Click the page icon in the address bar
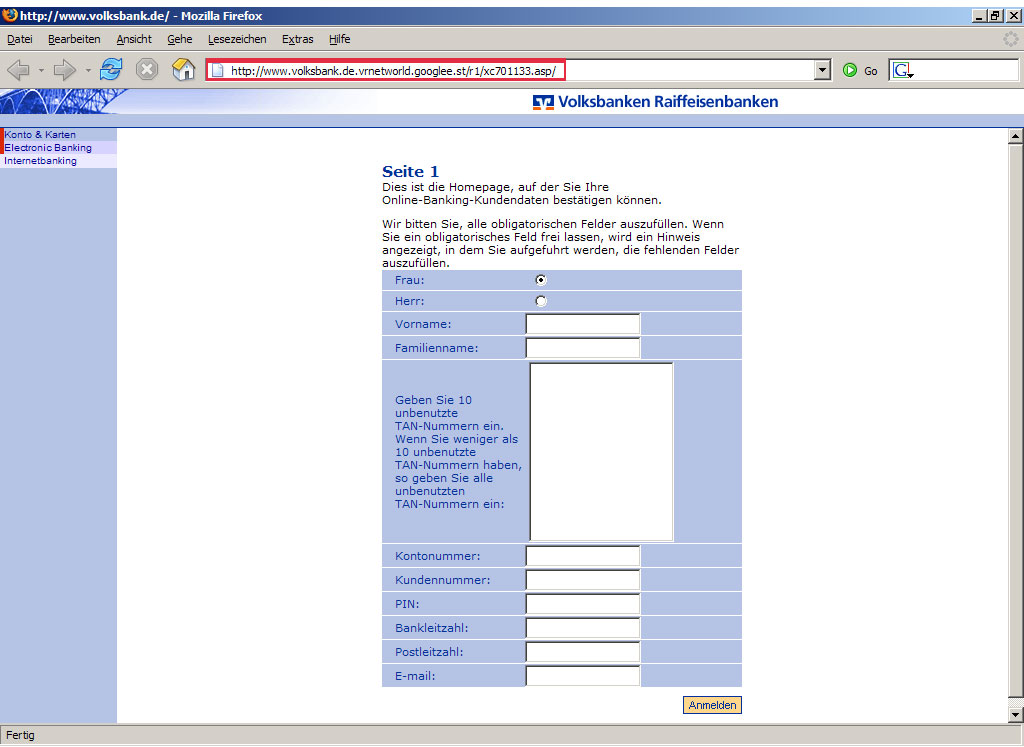This screenshot has width=1024, height=747. pyautogui.click(x=217, y=70)
